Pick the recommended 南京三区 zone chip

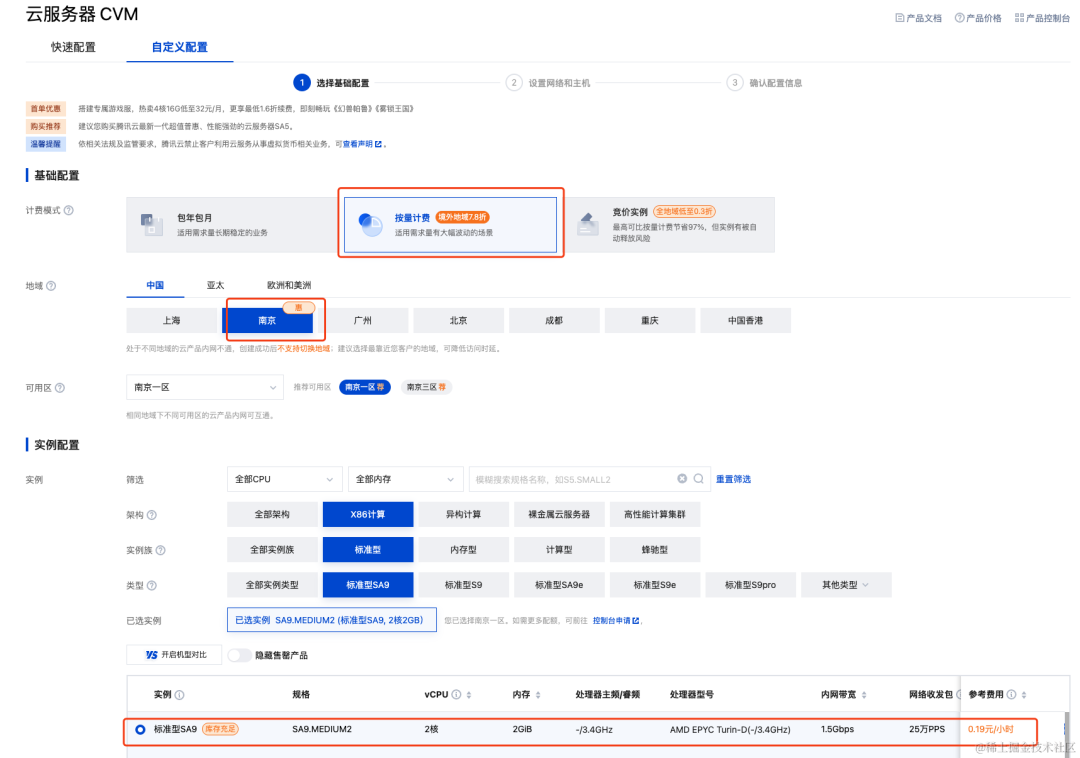point(426,387)
